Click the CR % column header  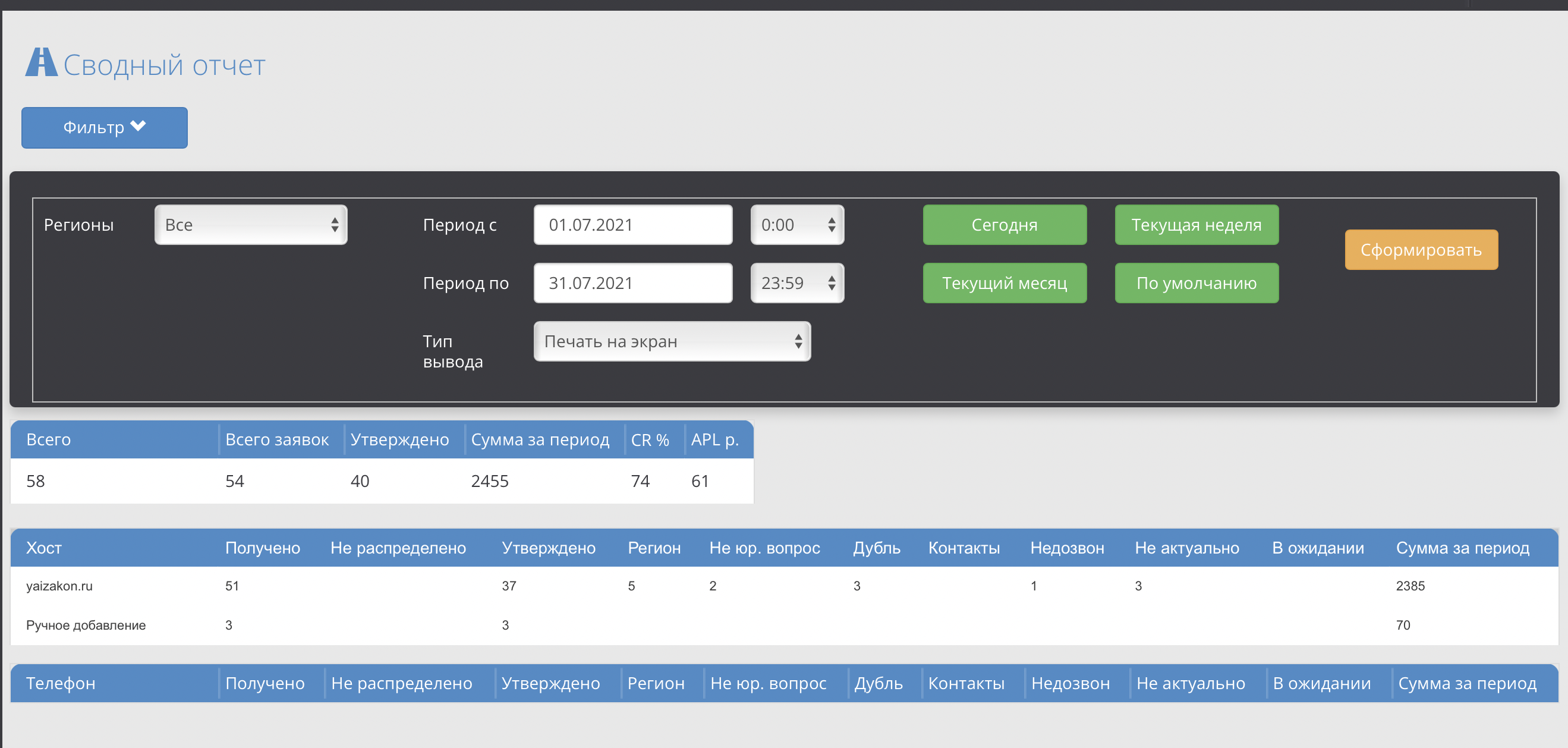pos(650,439)
